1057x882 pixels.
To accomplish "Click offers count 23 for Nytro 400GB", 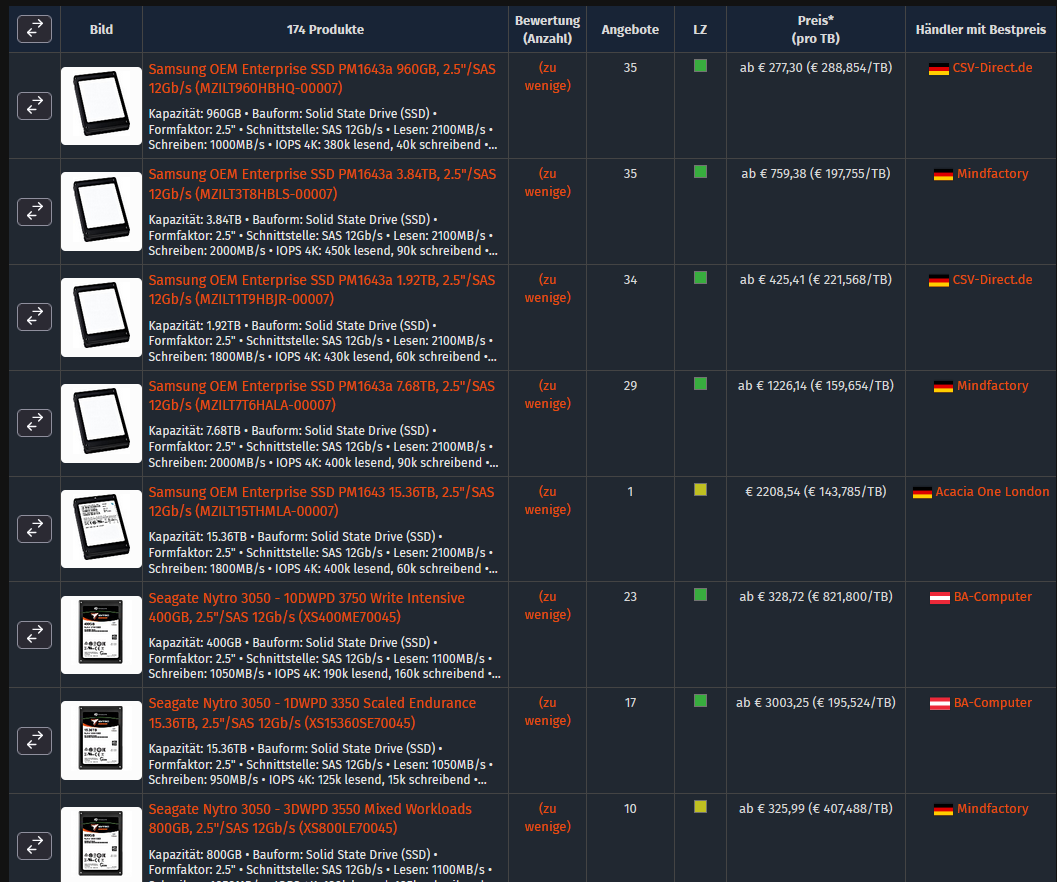I will point(630,596).
